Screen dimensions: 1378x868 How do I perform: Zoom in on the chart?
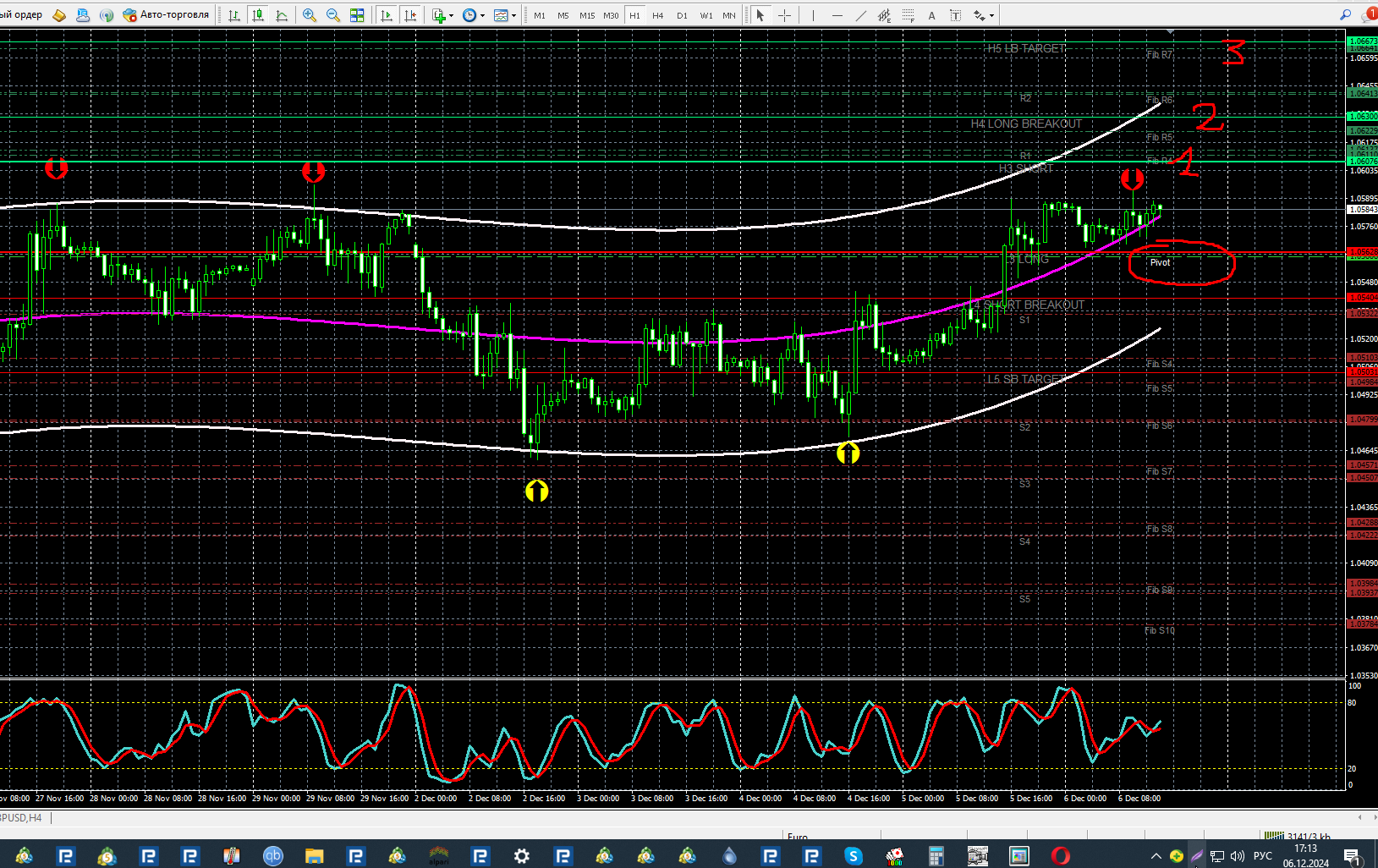[x=310, y=15]
